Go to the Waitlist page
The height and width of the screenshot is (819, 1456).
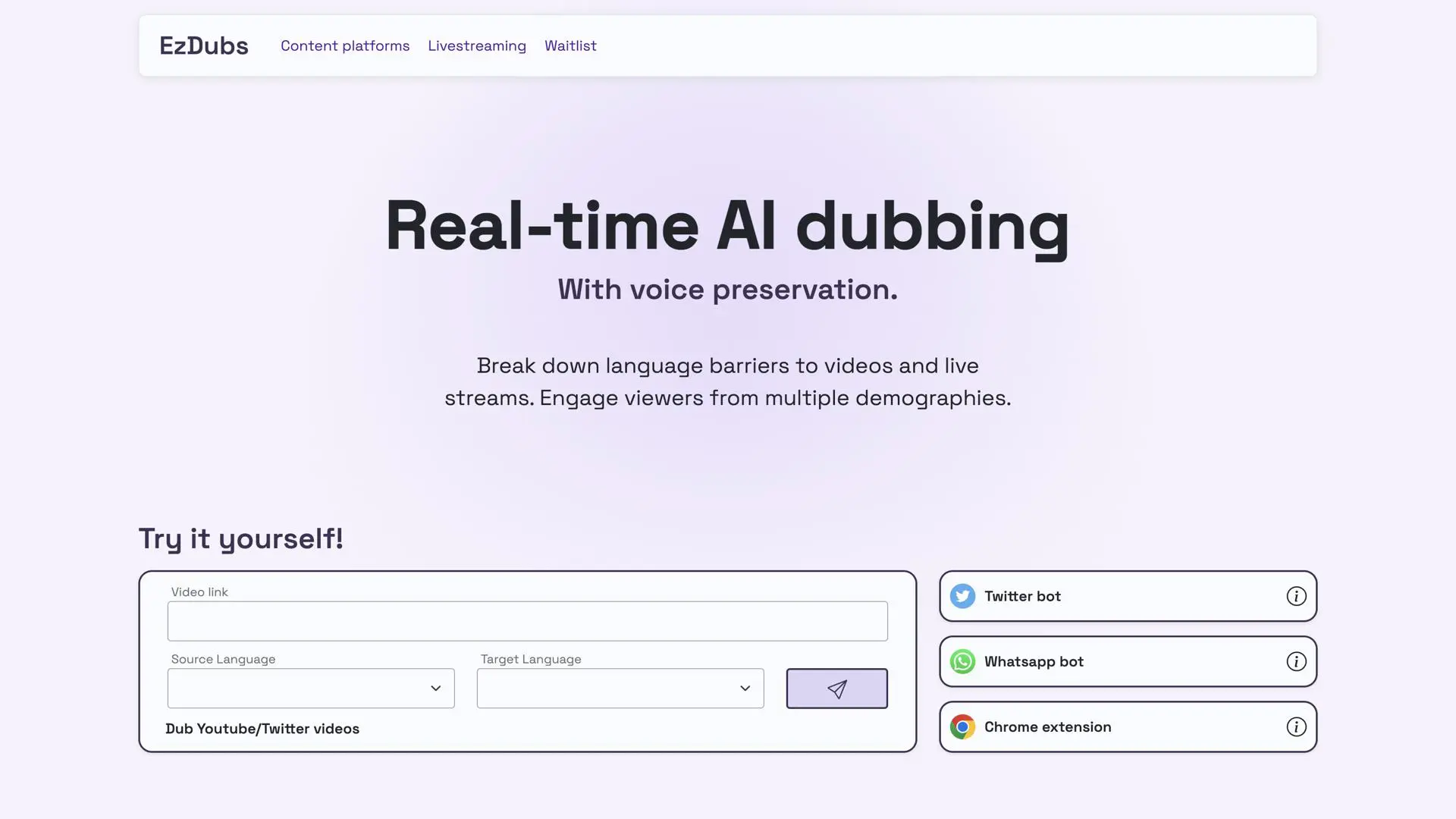[x=570, y=45]
